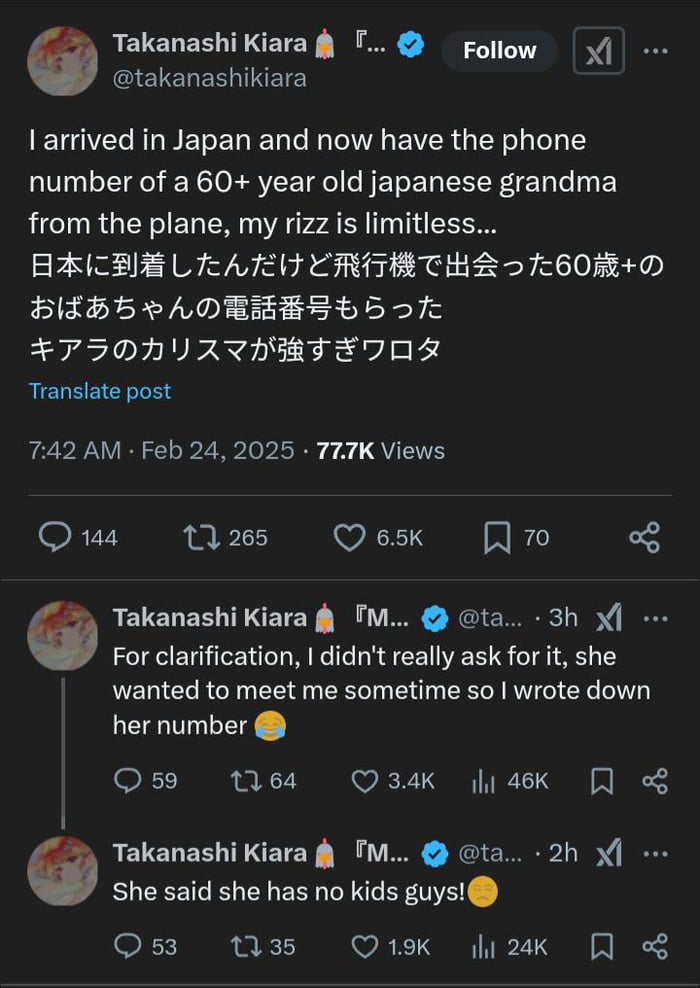Open Grok actions on the main post
The image size is (700, 988).
[x=598, y=50]
